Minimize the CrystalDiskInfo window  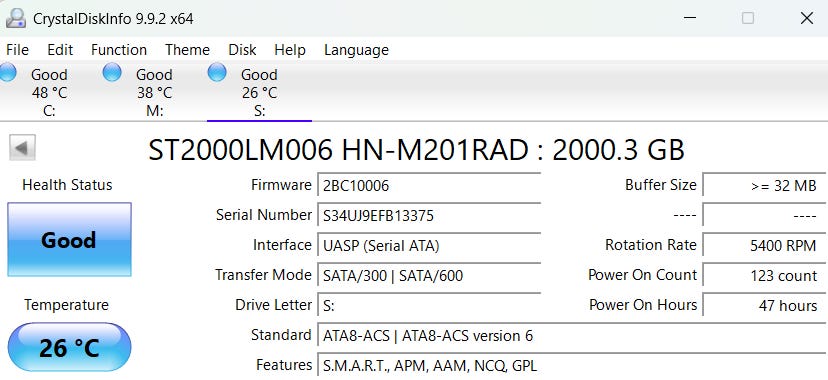click(689, 18)
